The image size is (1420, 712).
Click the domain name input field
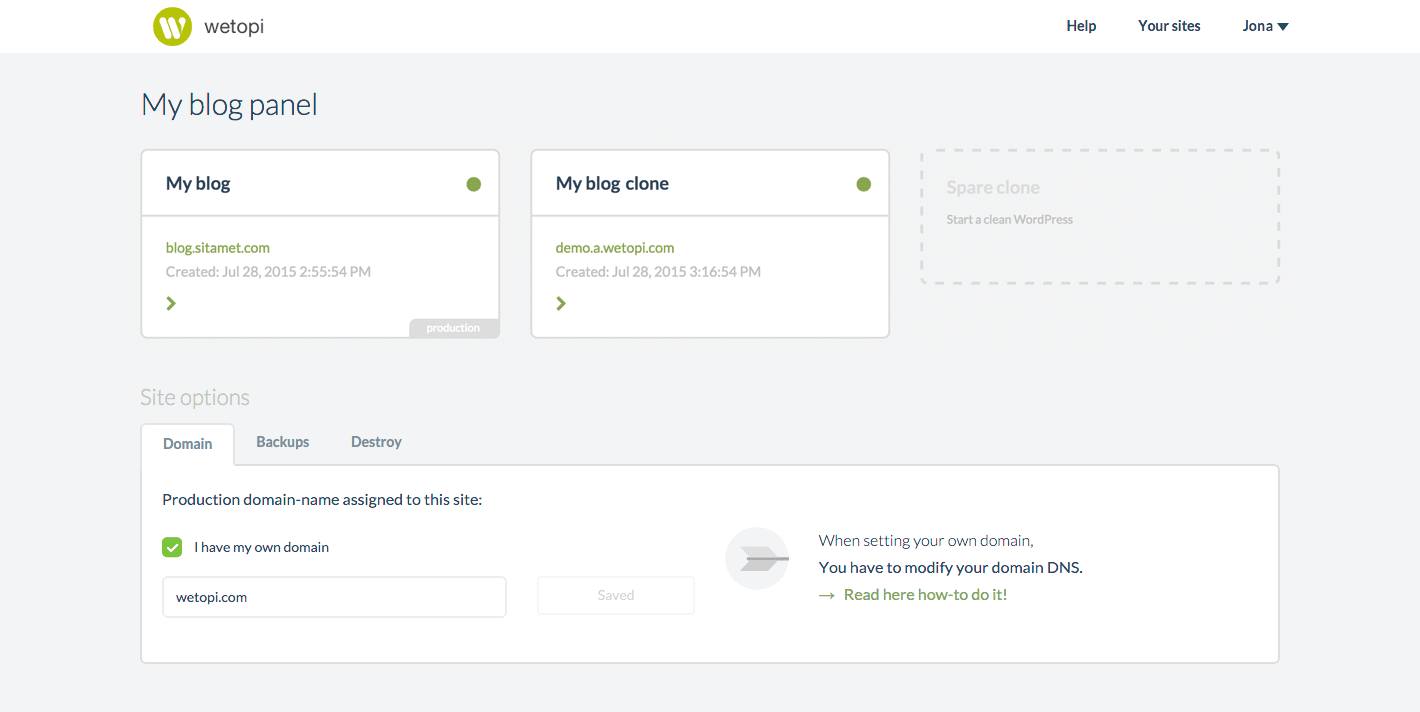334,597
